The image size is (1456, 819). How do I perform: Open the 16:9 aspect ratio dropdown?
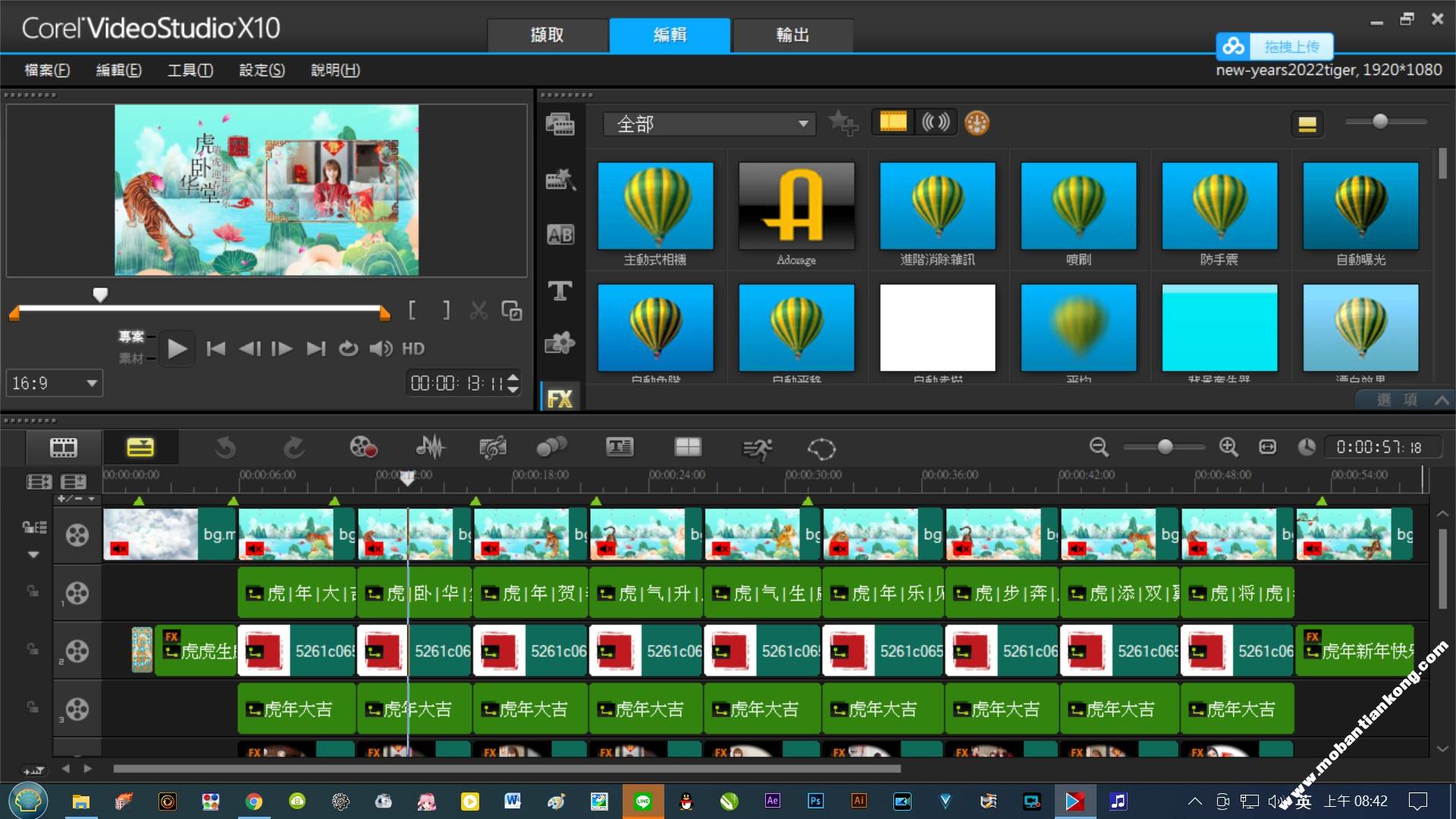55,384
